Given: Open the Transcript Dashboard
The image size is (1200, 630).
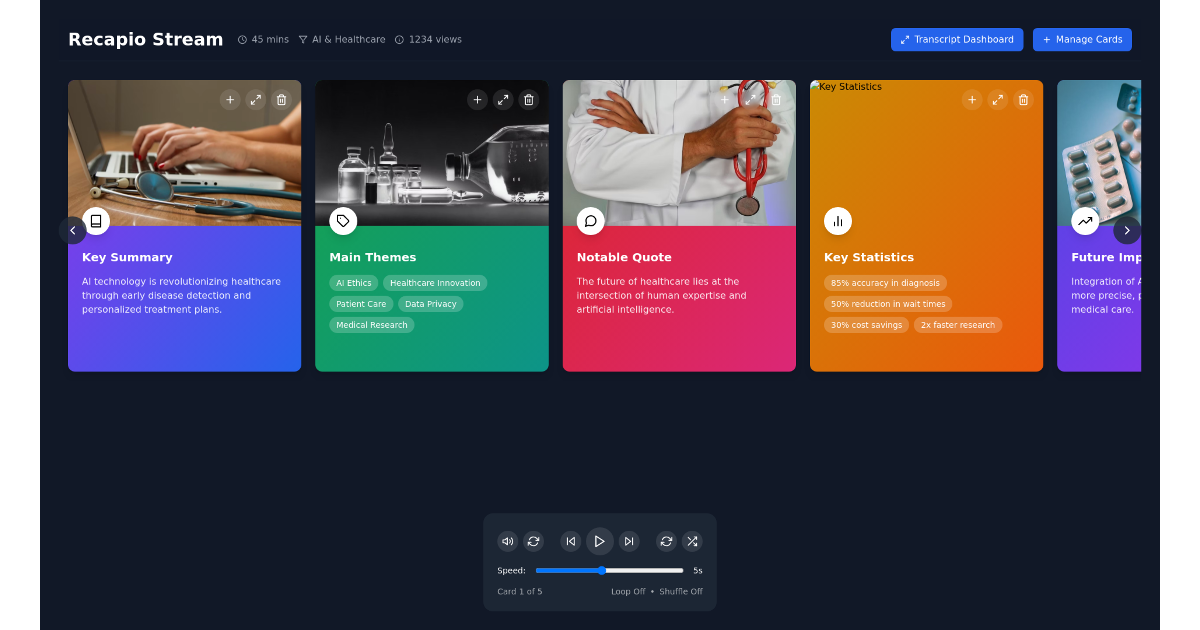Looking at the screenshot, I should pos(956,39).
